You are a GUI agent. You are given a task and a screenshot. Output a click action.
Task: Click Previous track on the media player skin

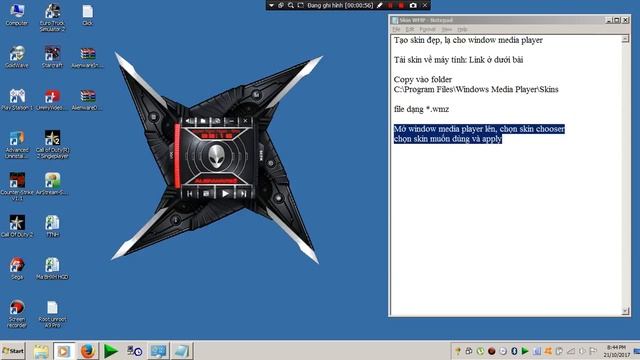pos(190,194)
